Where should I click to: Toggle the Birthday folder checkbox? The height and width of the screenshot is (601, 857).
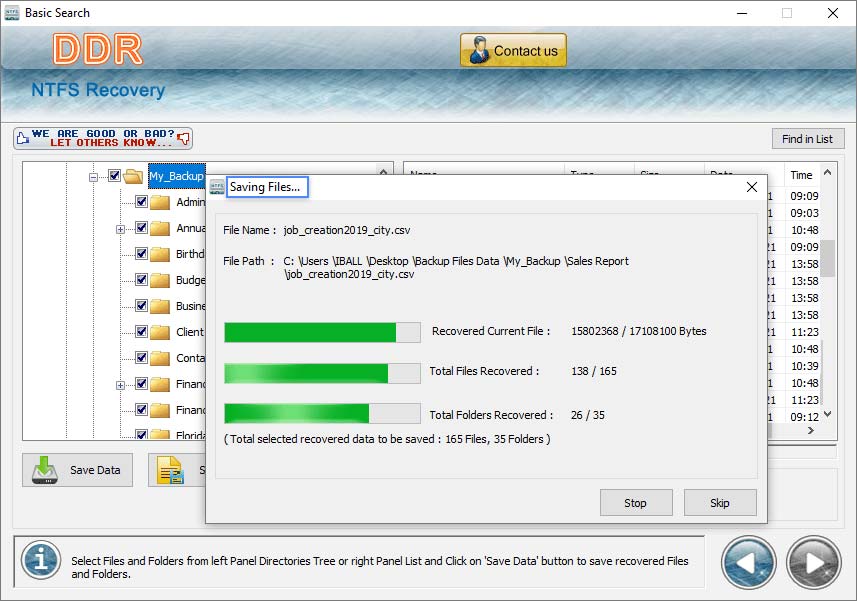(142, 254)
